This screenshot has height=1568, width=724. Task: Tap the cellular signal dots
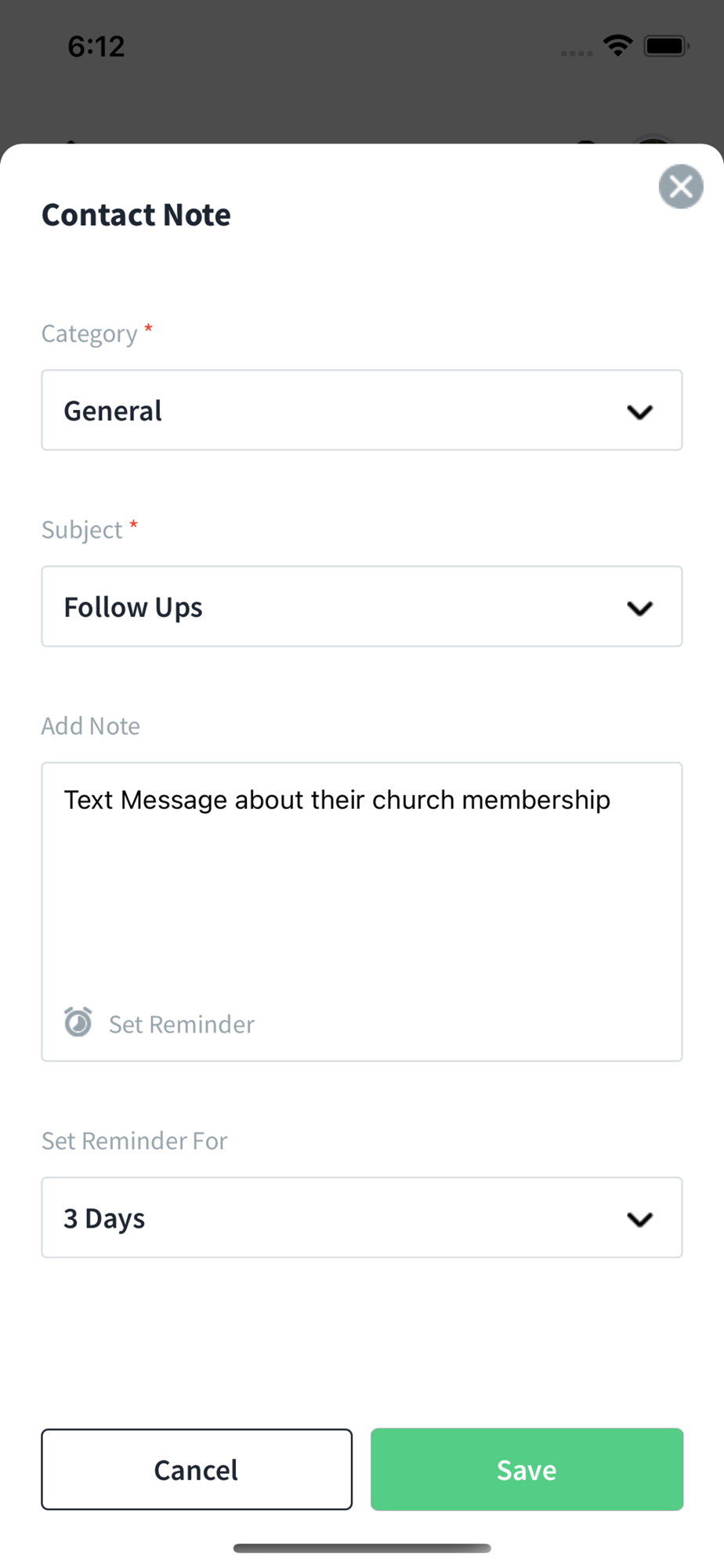pyautogui.click(x=577, y=53)
